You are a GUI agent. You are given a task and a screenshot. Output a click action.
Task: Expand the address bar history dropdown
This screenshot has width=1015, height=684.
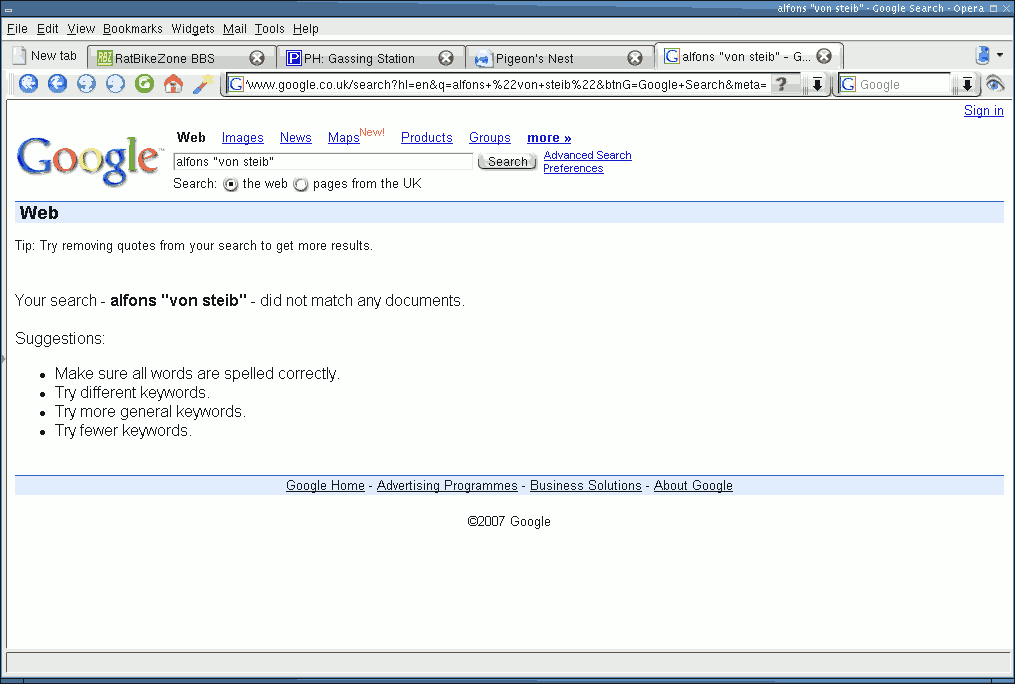point(817,85)
